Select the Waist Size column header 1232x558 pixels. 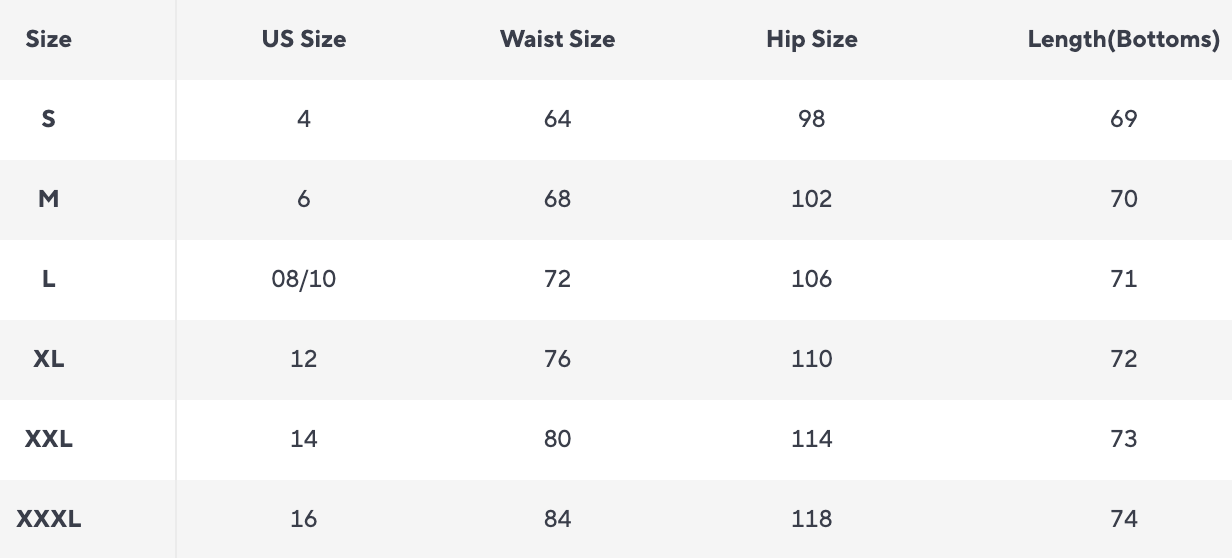pos(557,40)
